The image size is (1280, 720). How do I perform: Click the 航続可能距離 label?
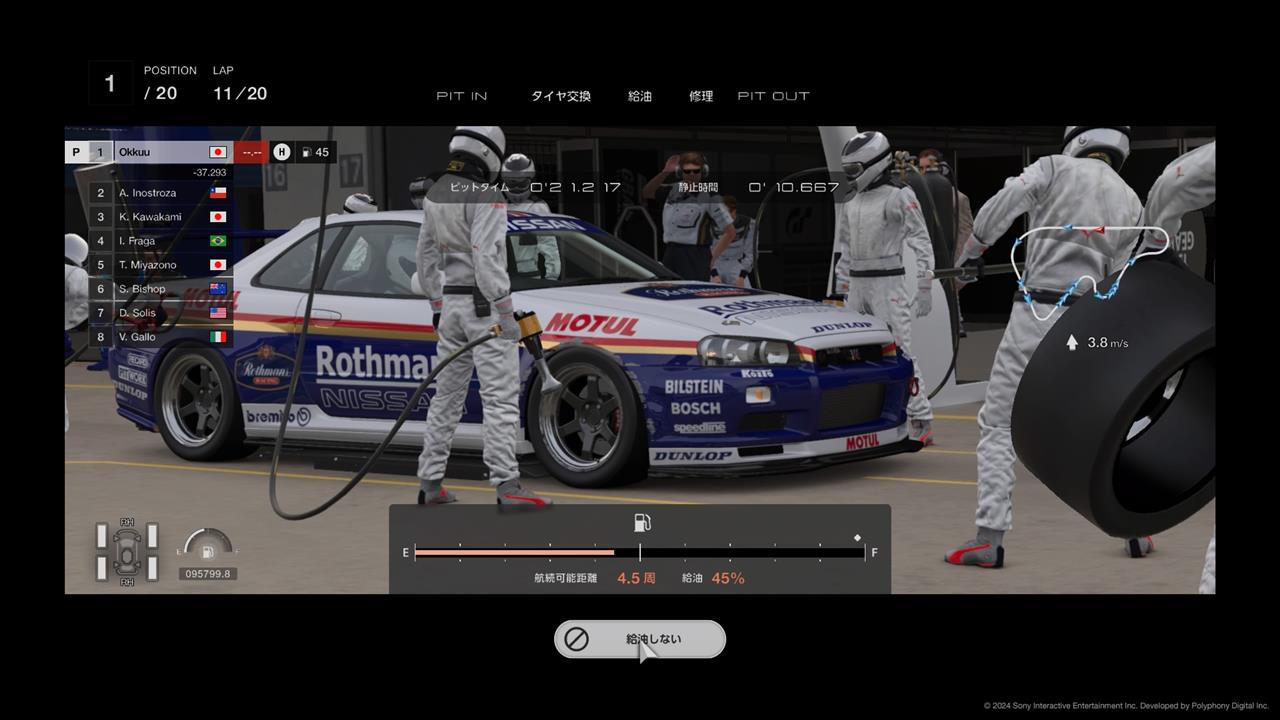tap(566, 578)
